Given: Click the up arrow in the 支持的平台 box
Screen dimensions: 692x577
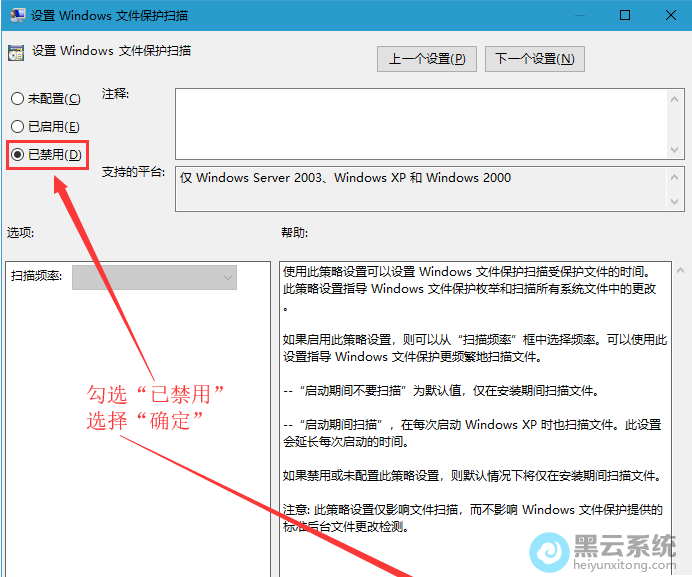Looking at the screenshot, I should click(x=676, y=176).
